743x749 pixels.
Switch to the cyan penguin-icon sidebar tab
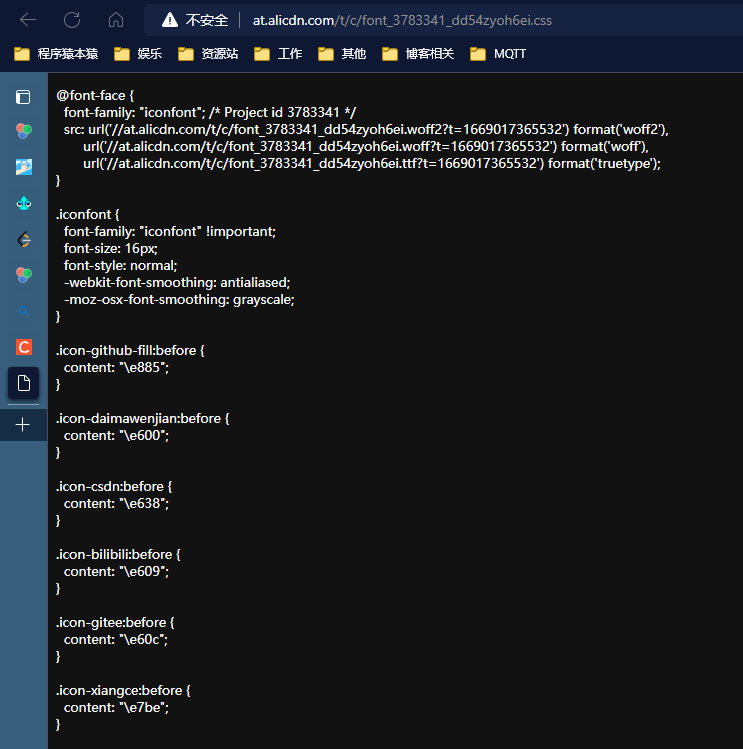click(x=23, y=203)
